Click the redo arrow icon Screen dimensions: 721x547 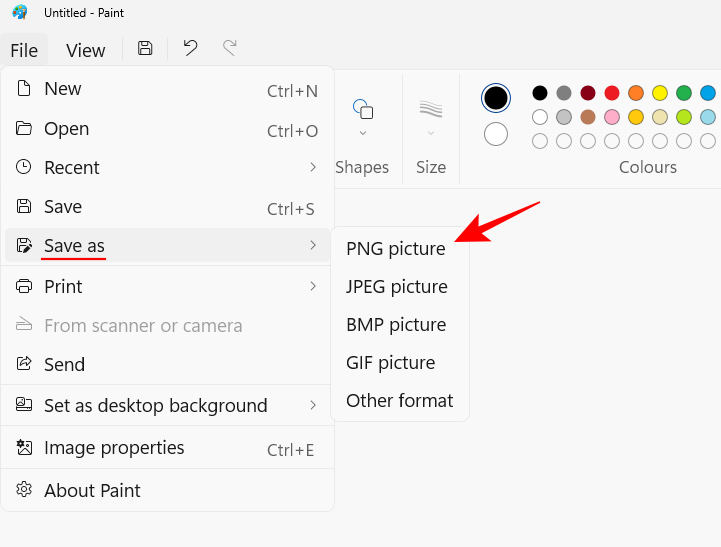(x=230, y=48)
